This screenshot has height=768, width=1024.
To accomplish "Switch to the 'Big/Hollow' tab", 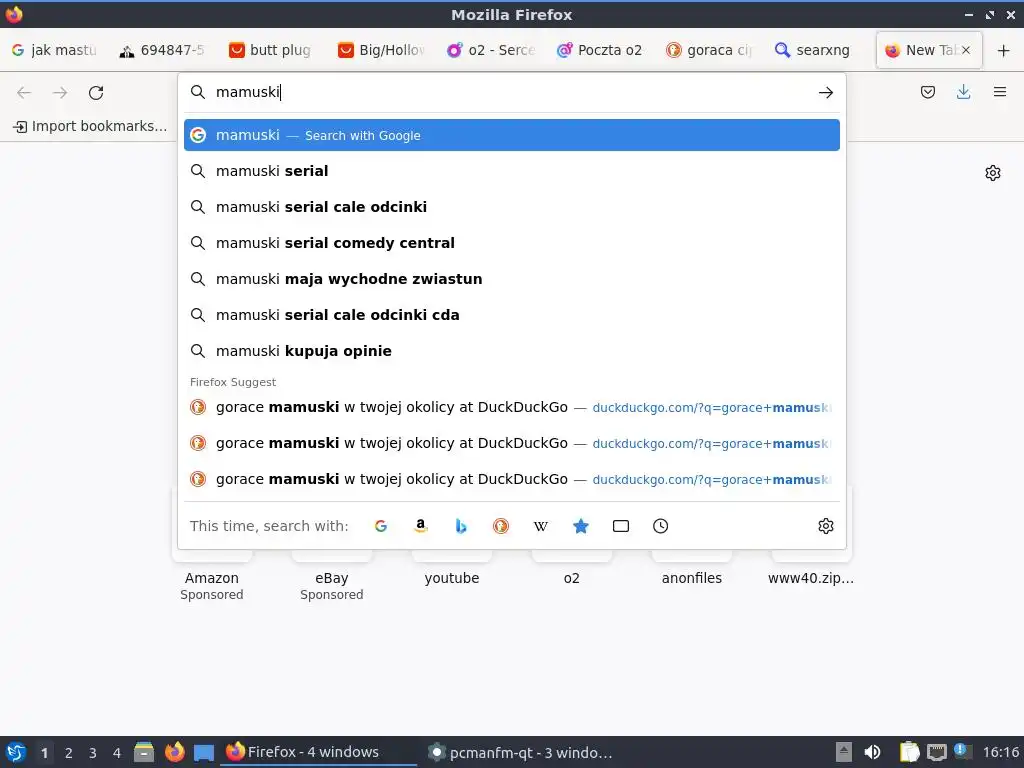I will click(381, 50).
